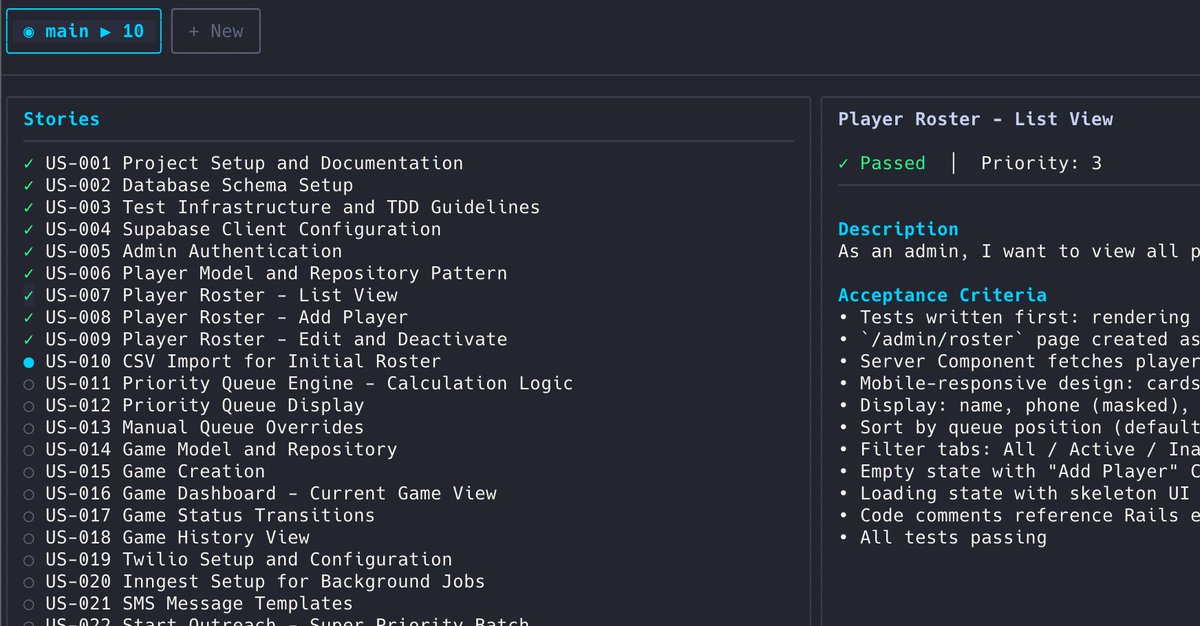Click the All tests passing criterion
Image resolution: width=1200 pixels, height=626 pixels.
[x=942, y=537]
